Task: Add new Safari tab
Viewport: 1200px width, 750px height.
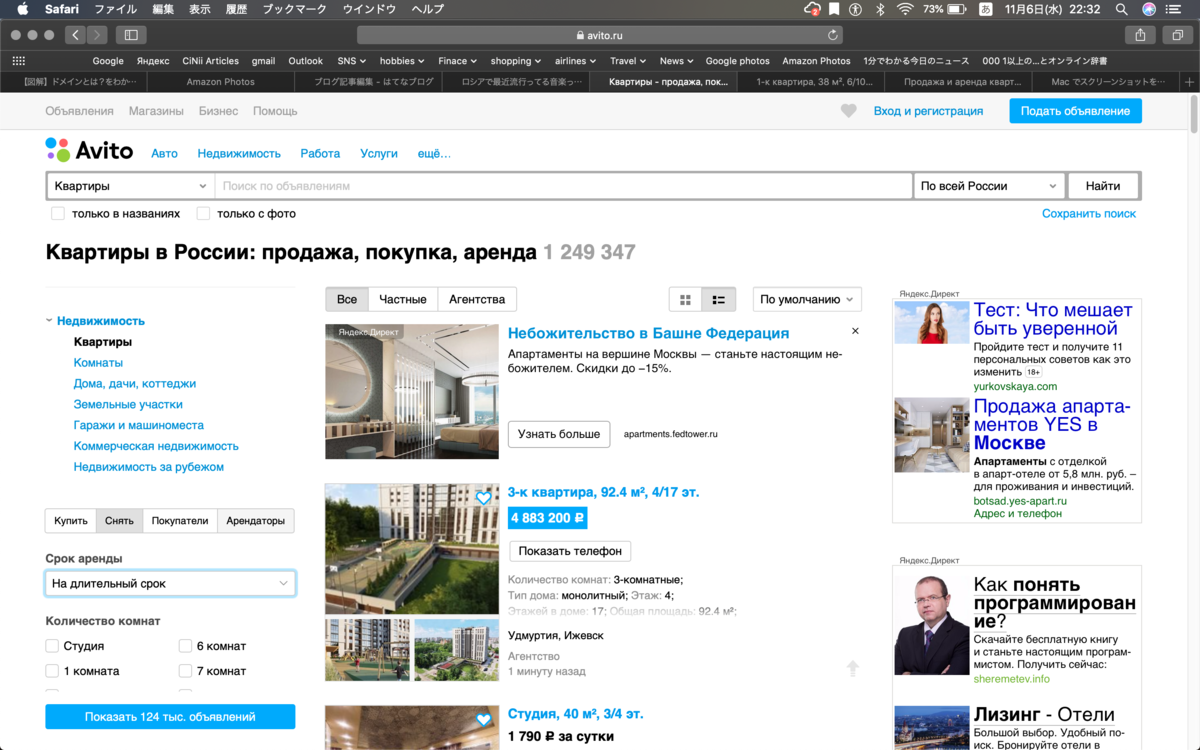Action: point(1189,82)
